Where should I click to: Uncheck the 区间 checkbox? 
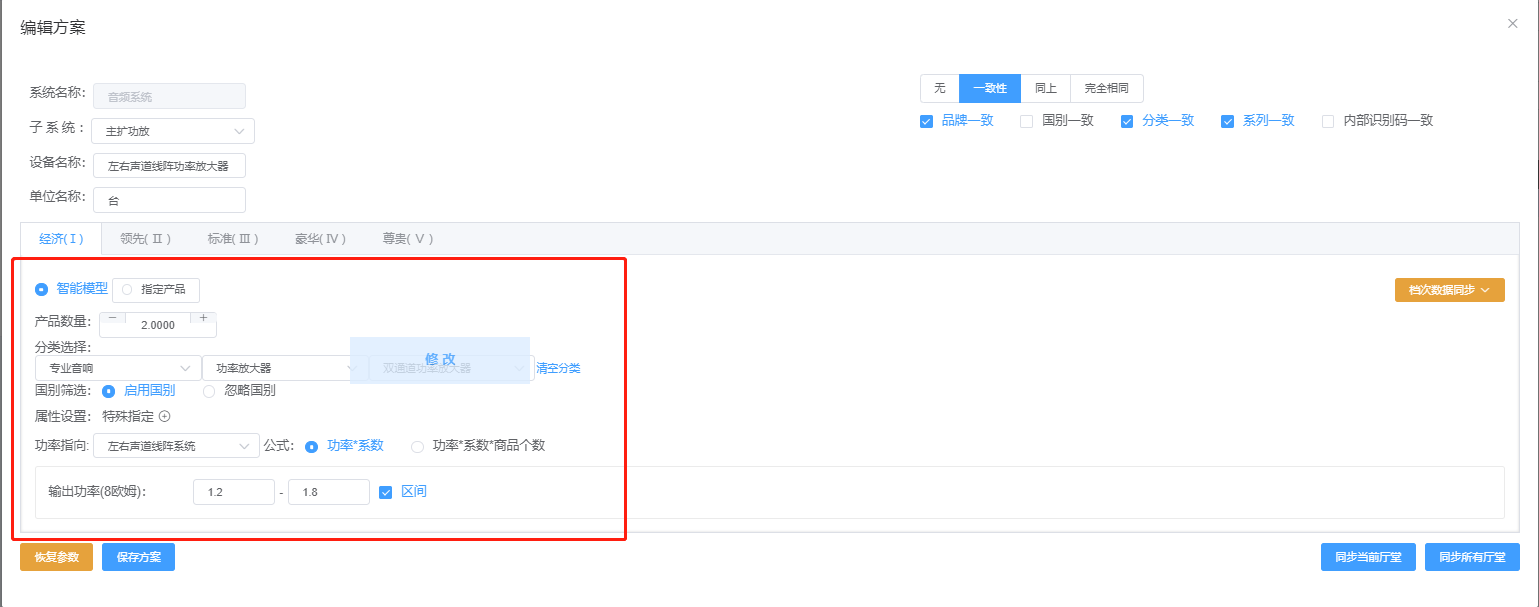tap(386, 492)
